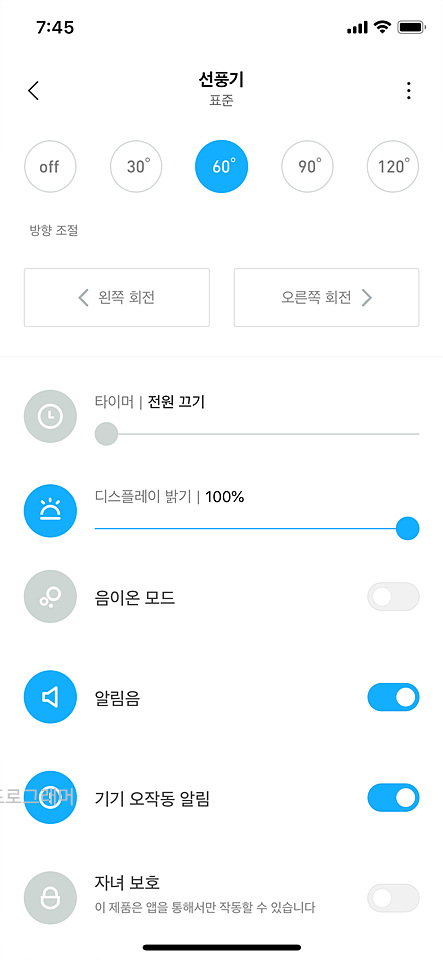The width and height of the screenshot is (443, 960).
Task: Click the display brightness slider handle
Action: (x=408, y=528)
